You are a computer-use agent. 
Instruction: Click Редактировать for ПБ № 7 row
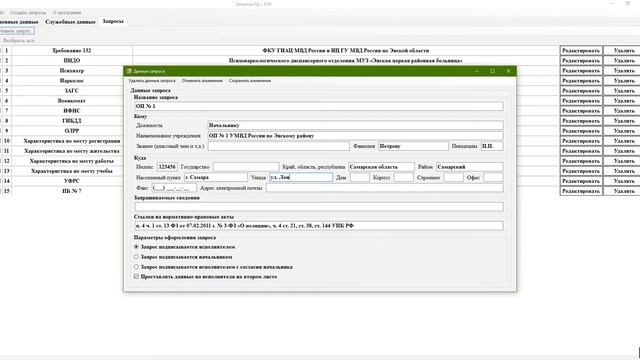[x=581, y=191]
